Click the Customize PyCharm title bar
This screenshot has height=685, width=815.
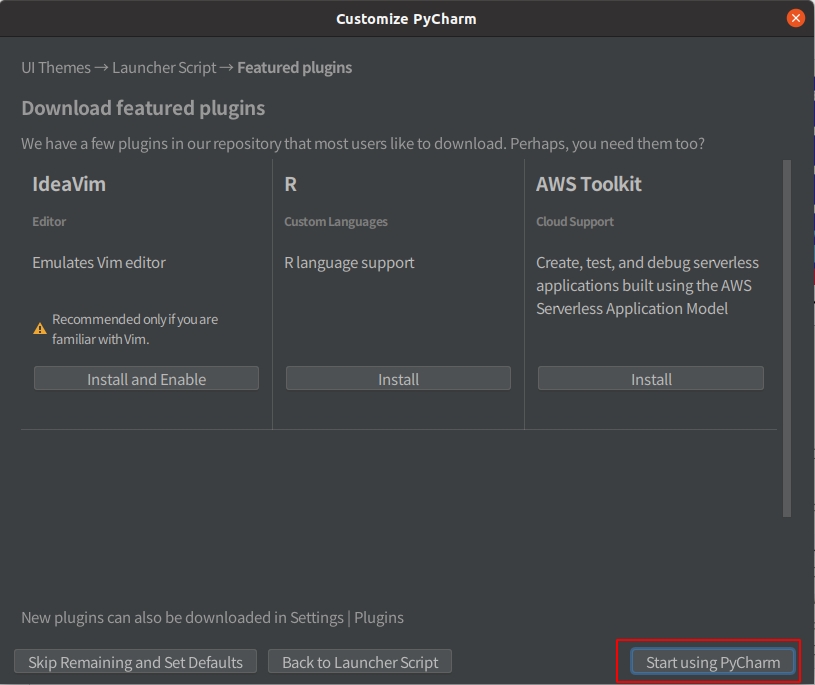click(406, 18)
